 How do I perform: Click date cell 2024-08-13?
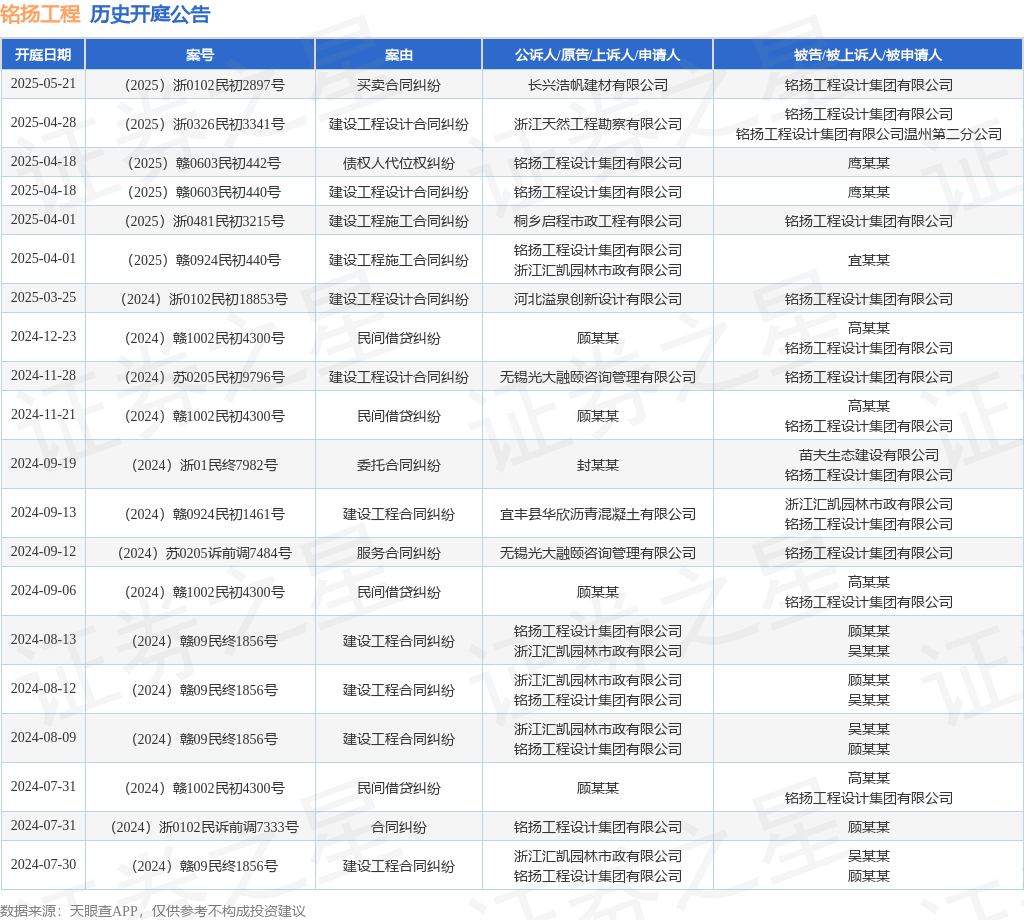pos(43,639)
